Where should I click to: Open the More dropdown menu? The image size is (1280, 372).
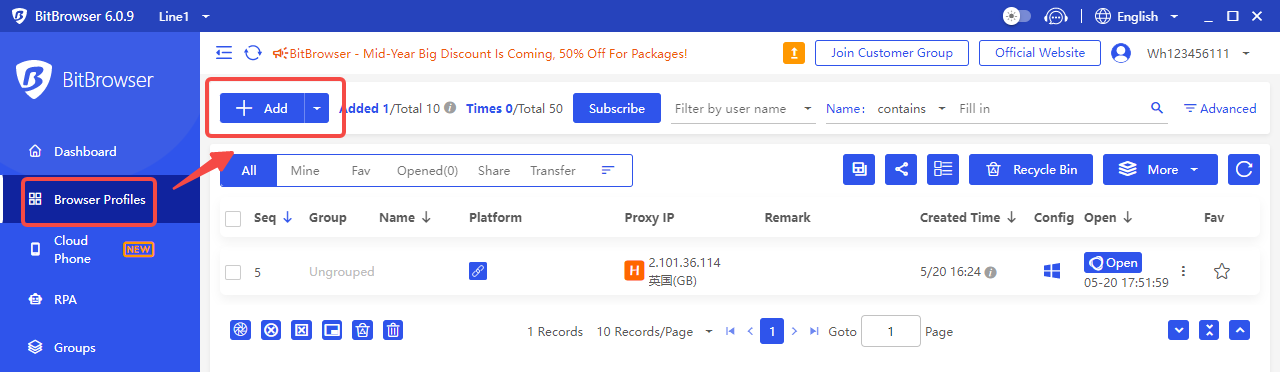[1160, 169]
